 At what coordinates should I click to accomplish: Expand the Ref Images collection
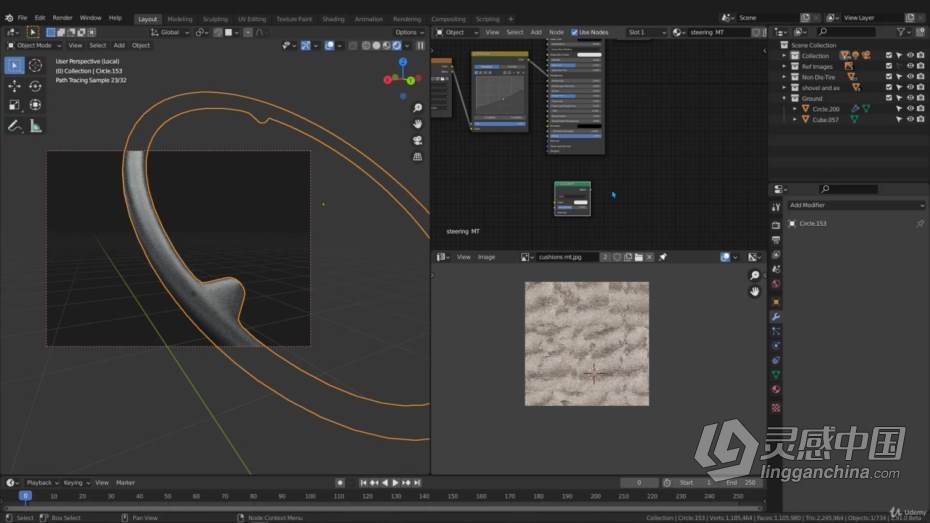coord(784,66)
